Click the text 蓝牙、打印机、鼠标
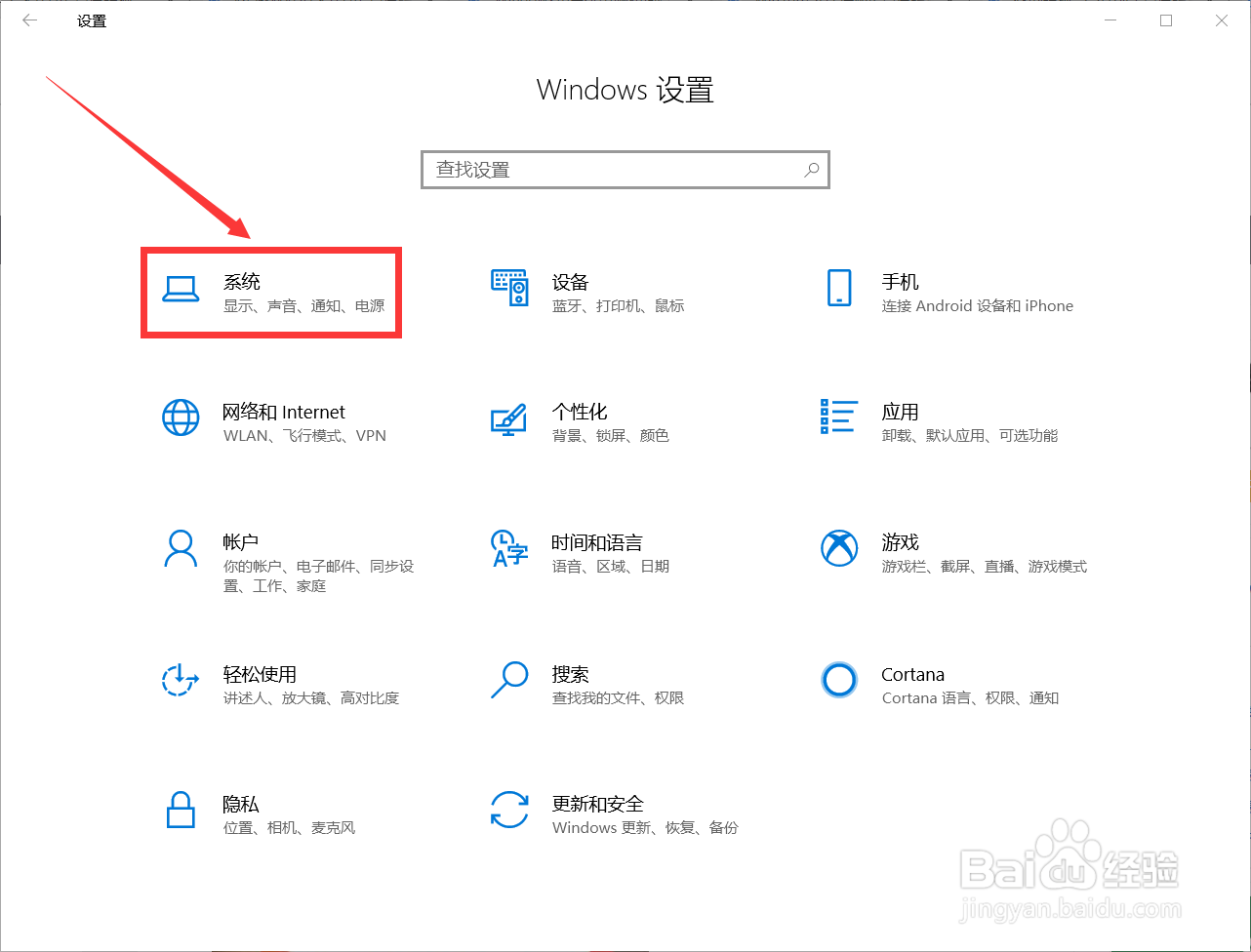This screenshot has height=952, width=1251. pos(618,305)
